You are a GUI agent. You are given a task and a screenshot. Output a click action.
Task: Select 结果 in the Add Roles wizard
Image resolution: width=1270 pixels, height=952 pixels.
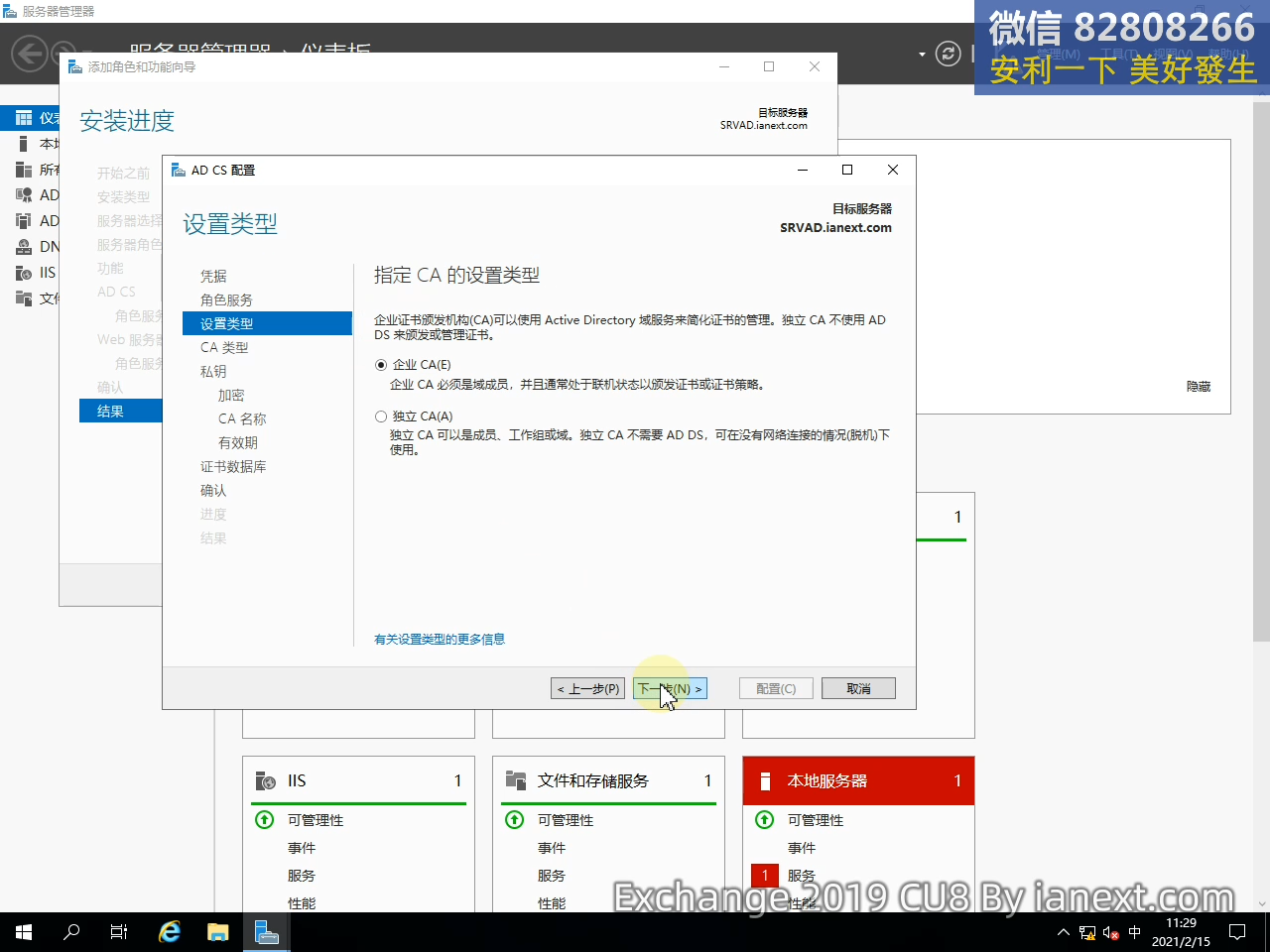[x=120, y=411]
